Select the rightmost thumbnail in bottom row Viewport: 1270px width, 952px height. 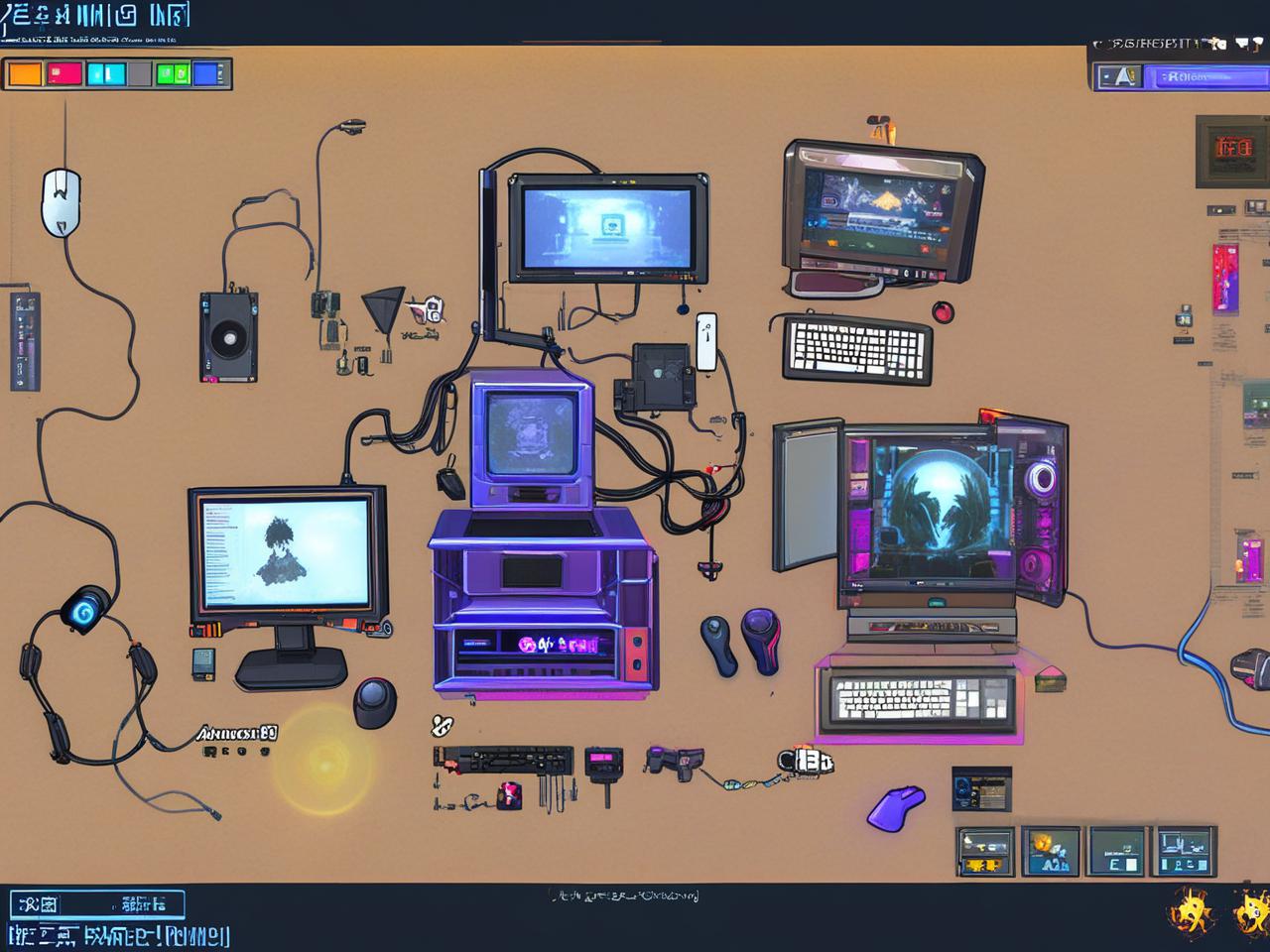tap(1183, 851)
